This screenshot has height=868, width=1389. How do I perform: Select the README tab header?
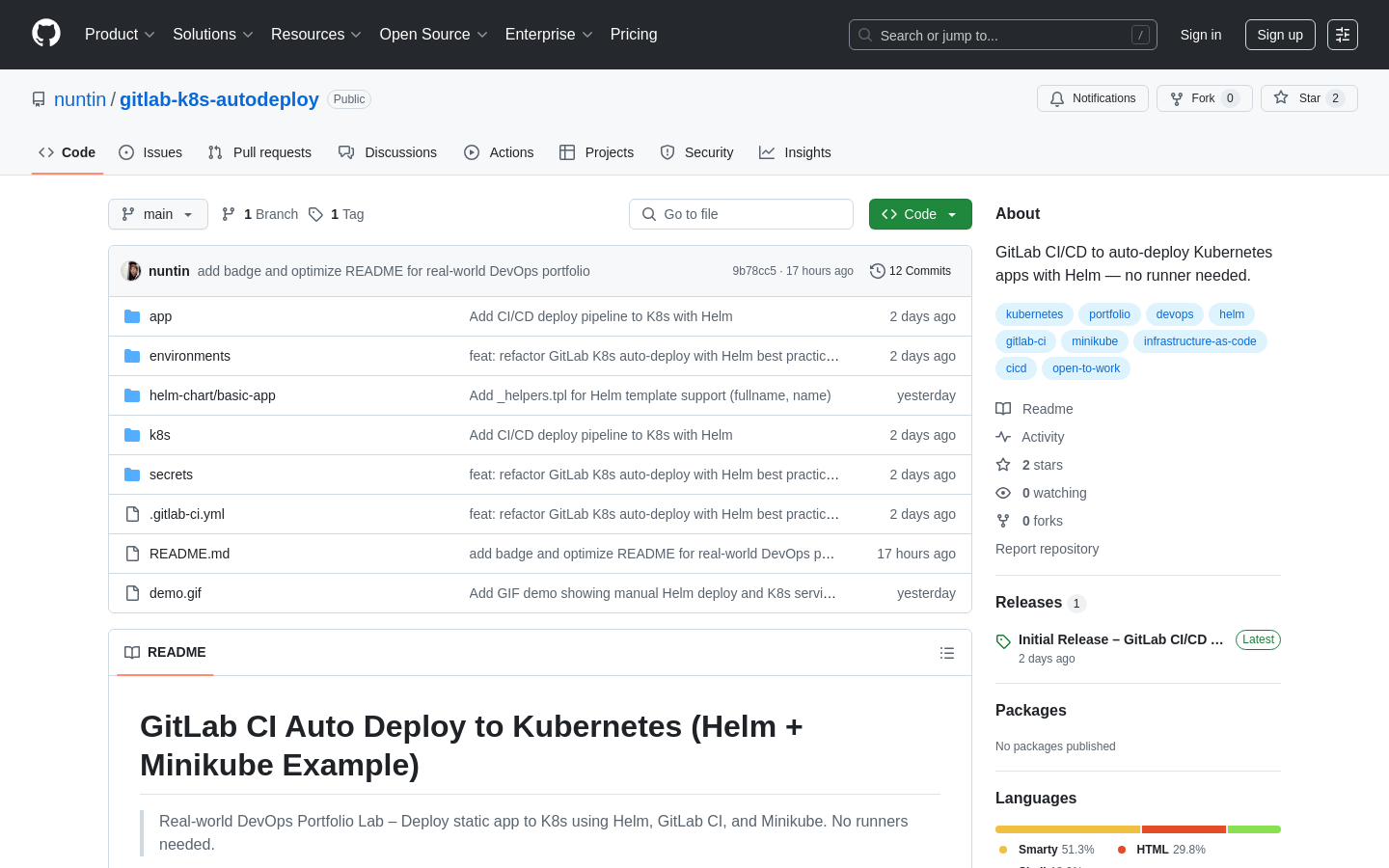click(x=165, y=653)
